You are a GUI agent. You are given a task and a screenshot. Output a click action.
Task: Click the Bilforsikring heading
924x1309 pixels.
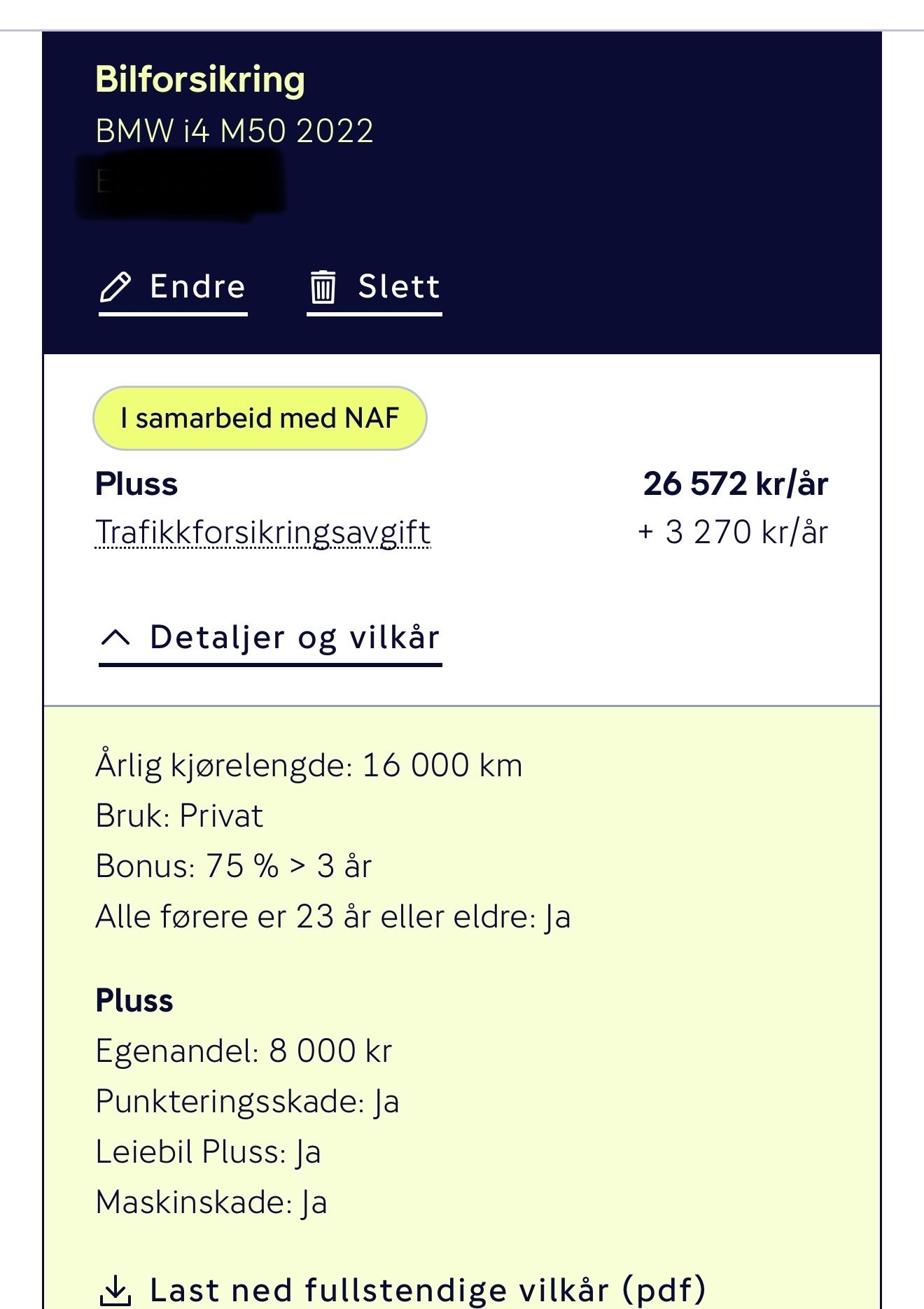[x=200, y=80]
